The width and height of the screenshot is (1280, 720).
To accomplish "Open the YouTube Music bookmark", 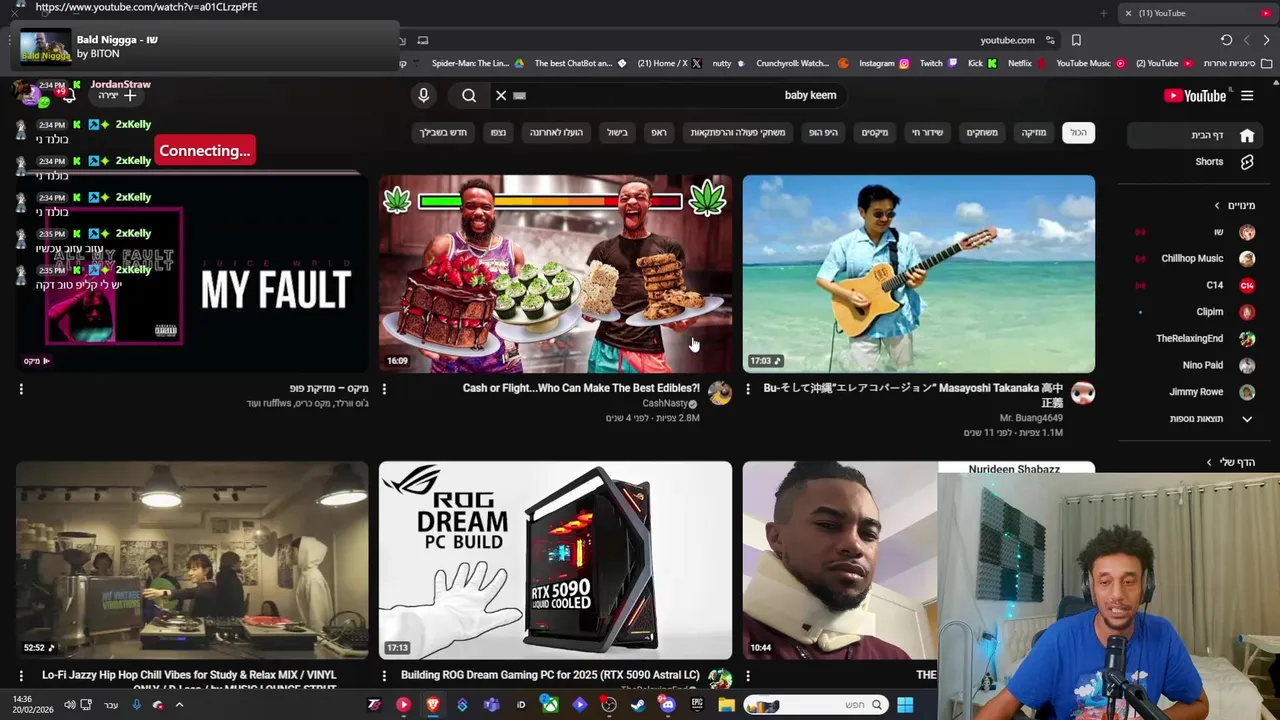I will [1090, 63].
